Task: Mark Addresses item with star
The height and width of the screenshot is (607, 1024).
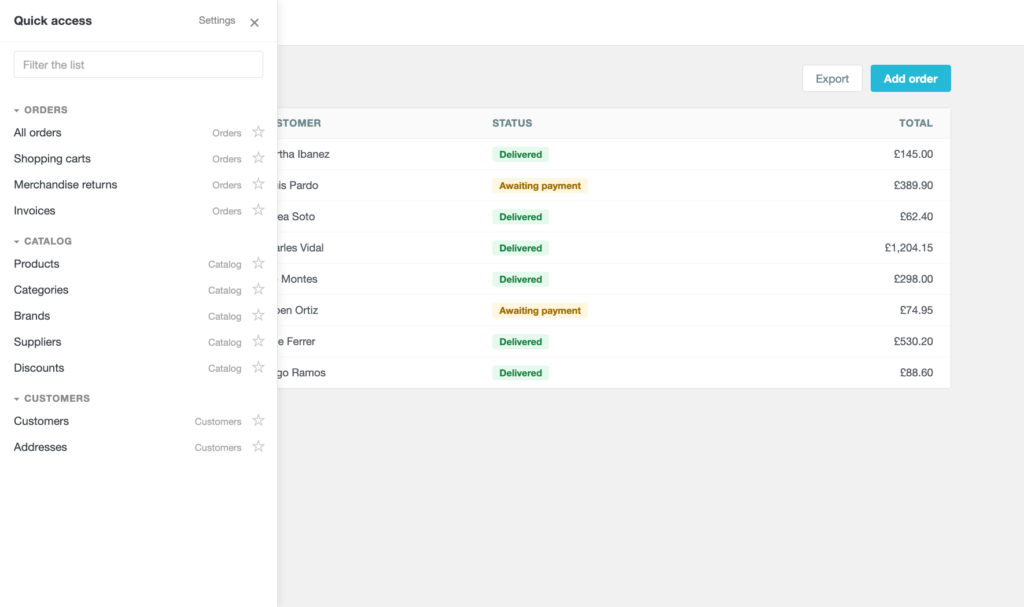Action: pos(259,447)
